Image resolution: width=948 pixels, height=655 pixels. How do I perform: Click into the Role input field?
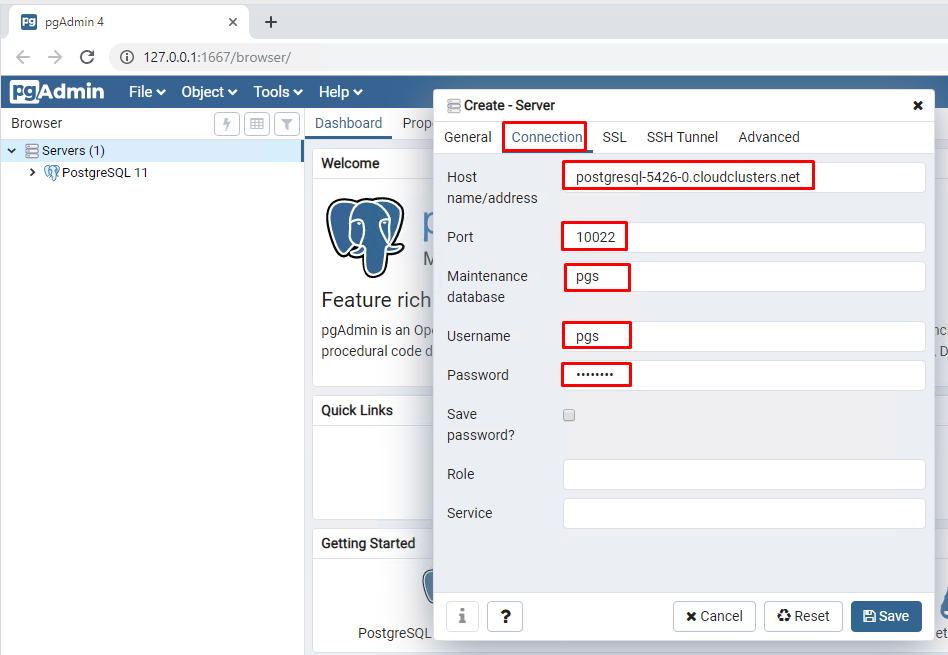[744, 474]
